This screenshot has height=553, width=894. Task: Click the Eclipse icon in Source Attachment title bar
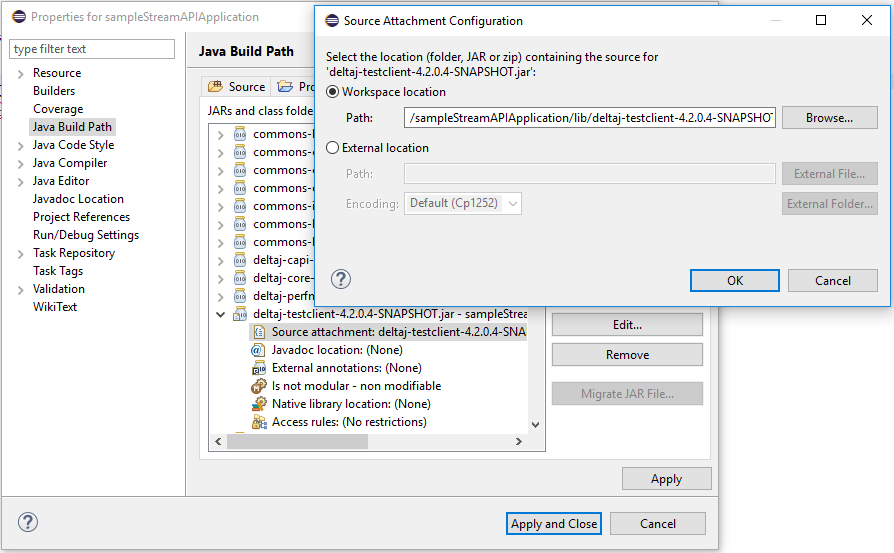pyautogui.click(x=332, y=21)
